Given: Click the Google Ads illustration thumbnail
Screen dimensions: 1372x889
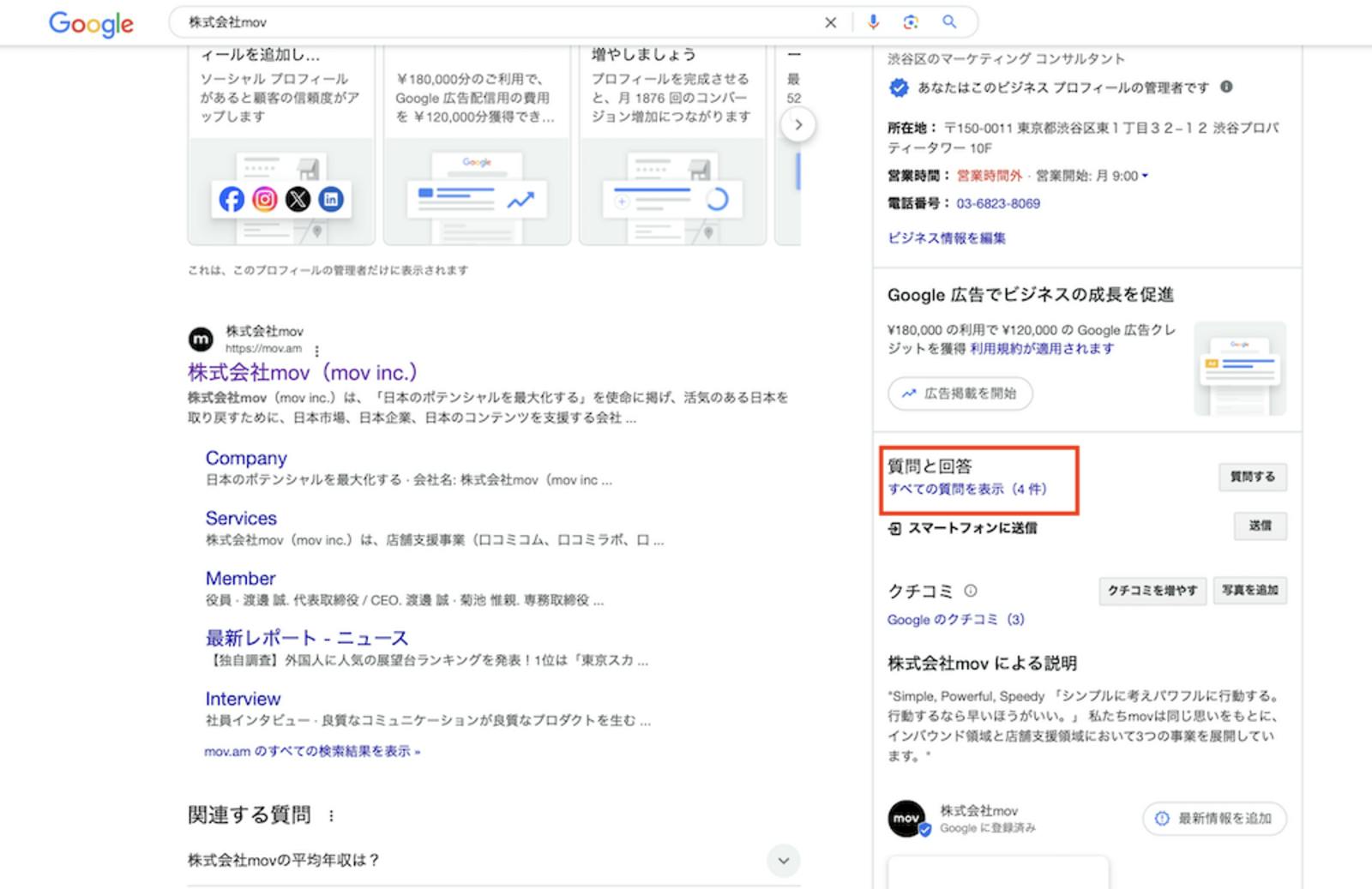Looking at the screenshot, I should point(1240,369).
